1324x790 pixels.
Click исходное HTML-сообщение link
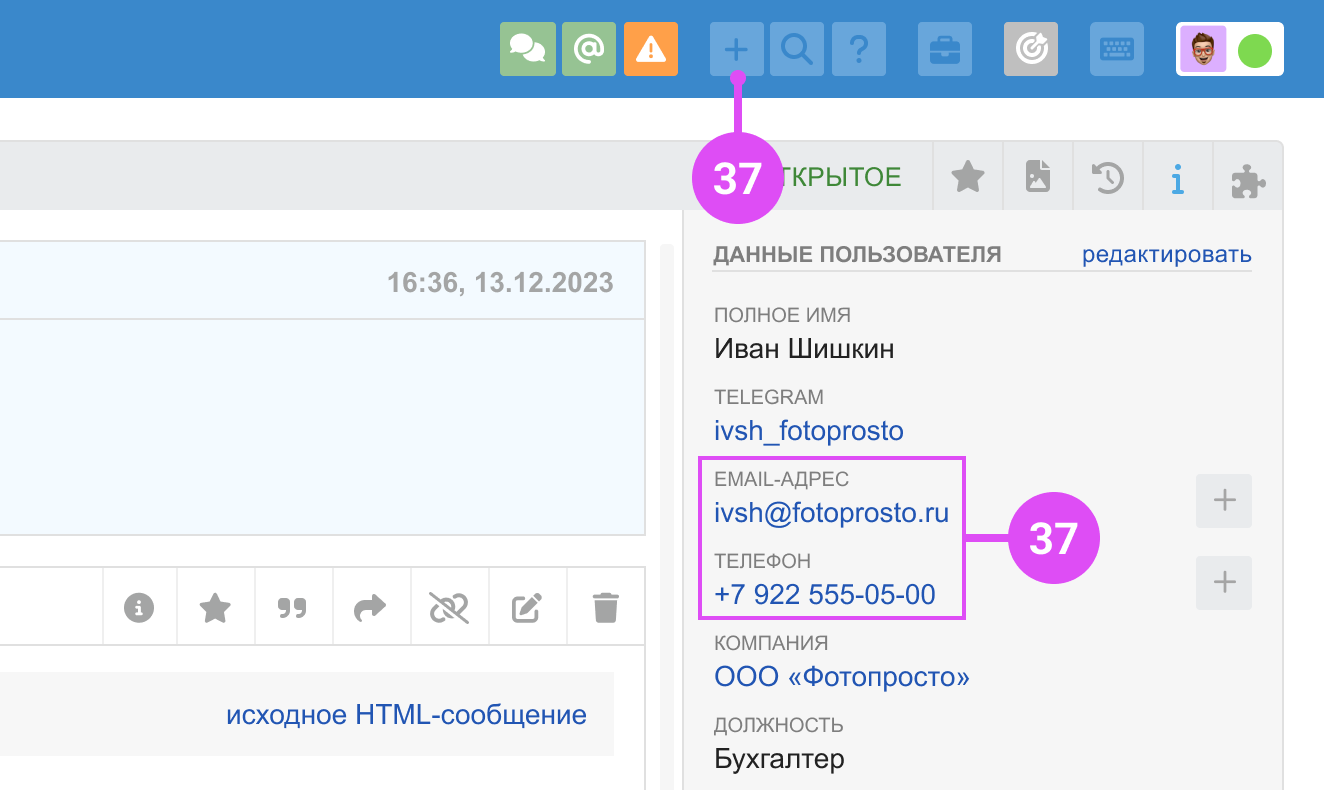click(x=406, y=715)
